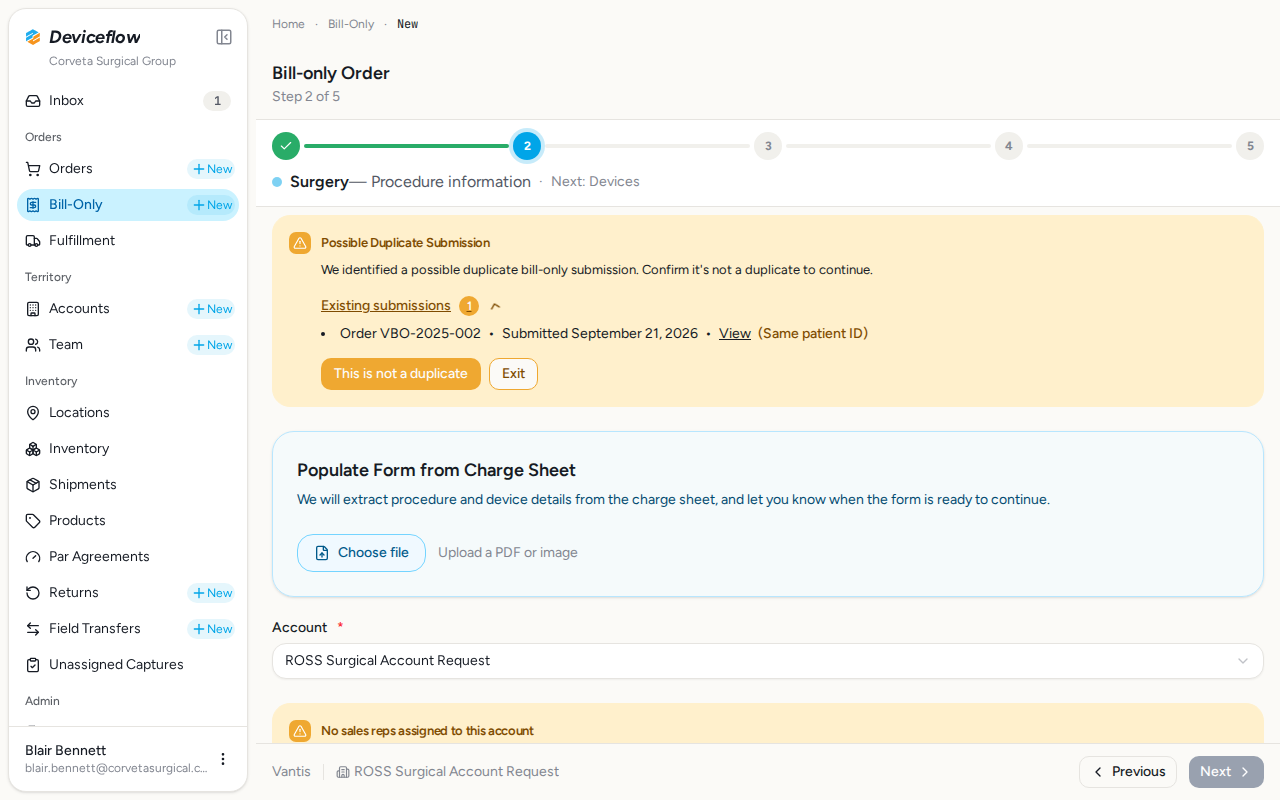This screenshot has width=1280, height=800.
Task: Create new order via Orders New button
Action: point(212,169)
